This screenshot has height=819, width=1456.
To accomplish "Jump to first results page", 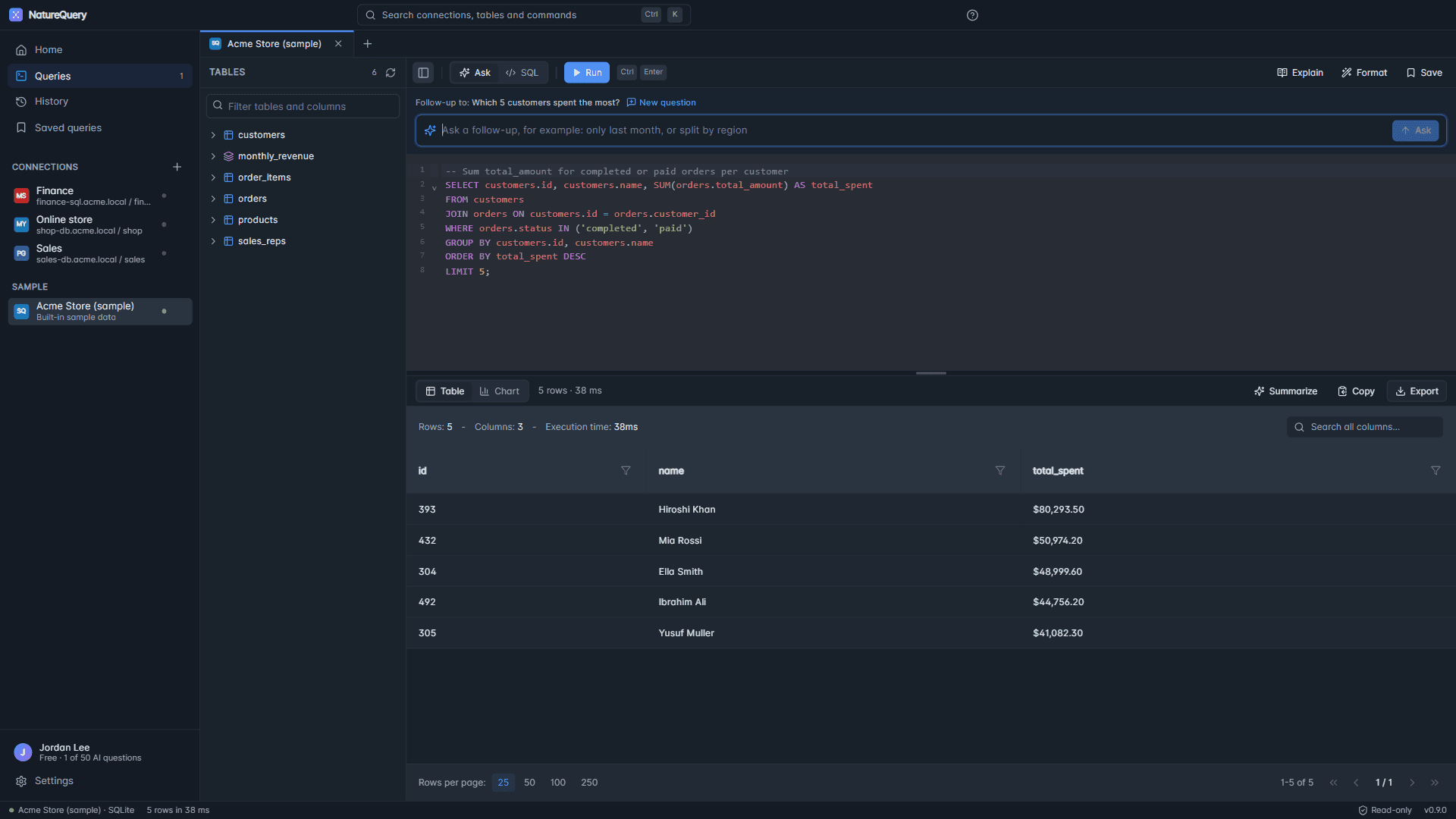I will (1333, 783).
